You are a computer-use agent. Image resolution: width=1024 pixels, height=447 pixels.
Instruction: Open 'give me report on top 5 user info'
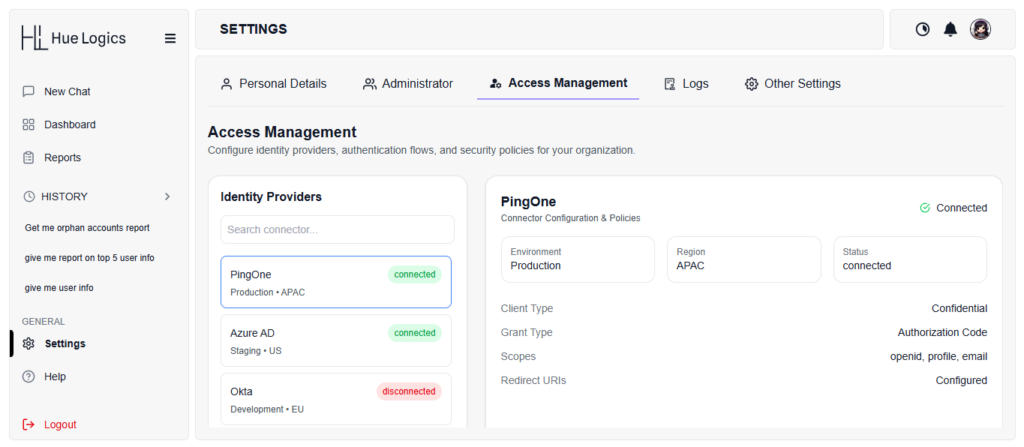tap(89, 258)
